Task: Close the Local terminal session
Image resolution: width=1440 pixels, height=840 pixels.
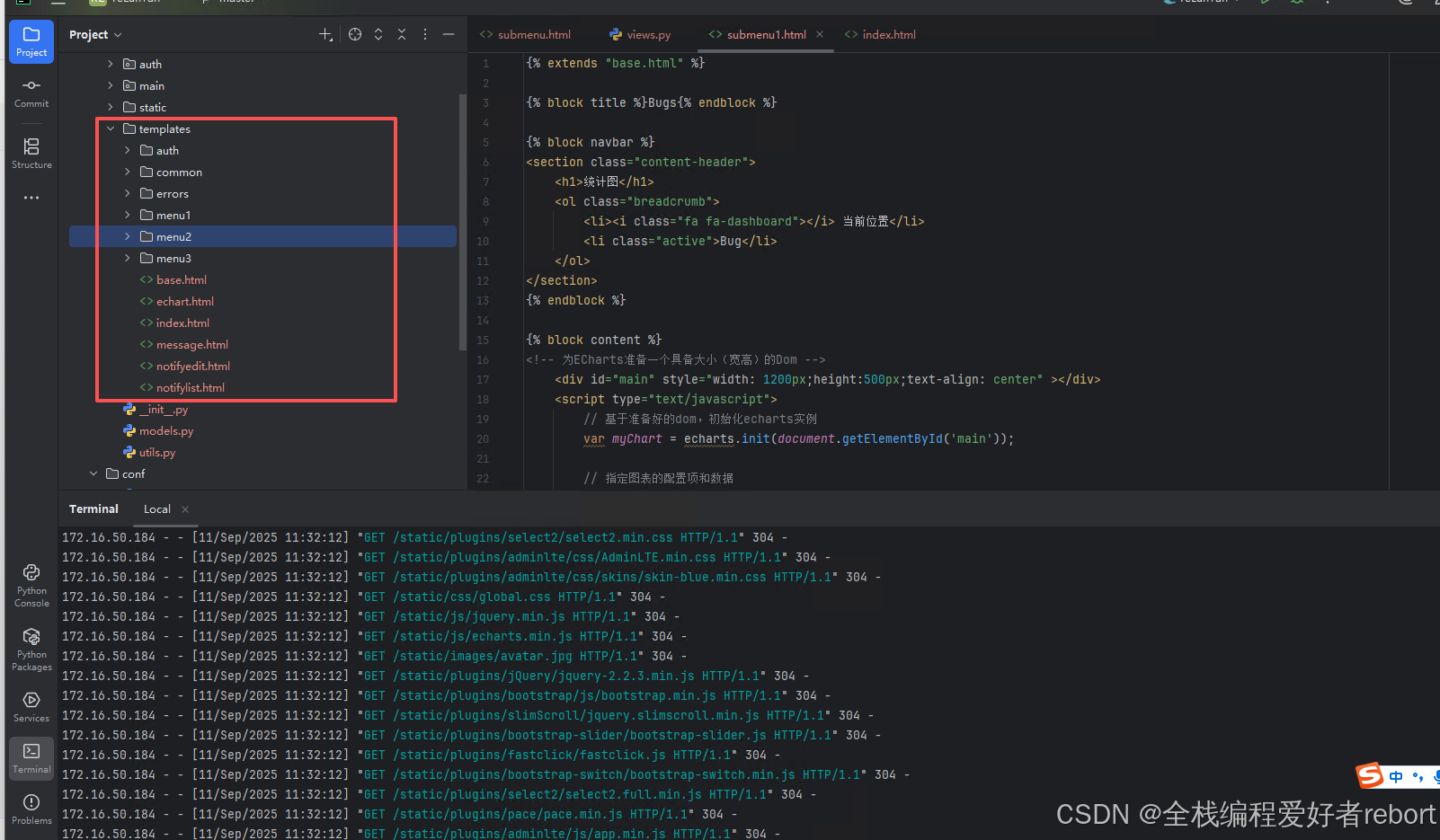Action: click(x=185, y=509)
